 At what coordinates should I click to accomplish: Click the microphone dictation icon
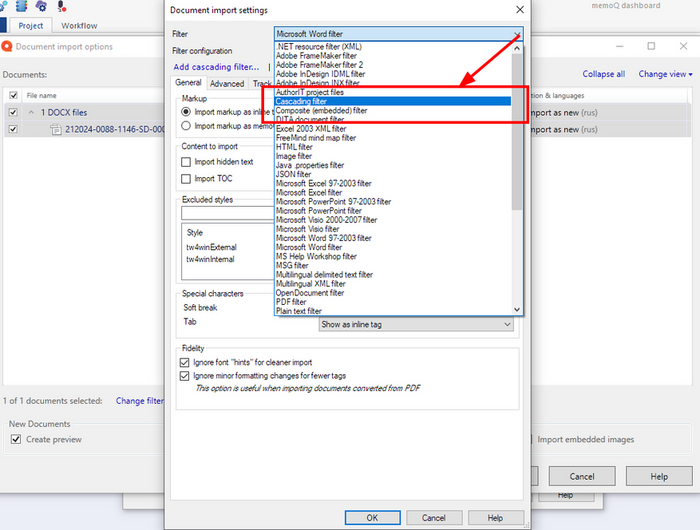(x=61, y=6)
